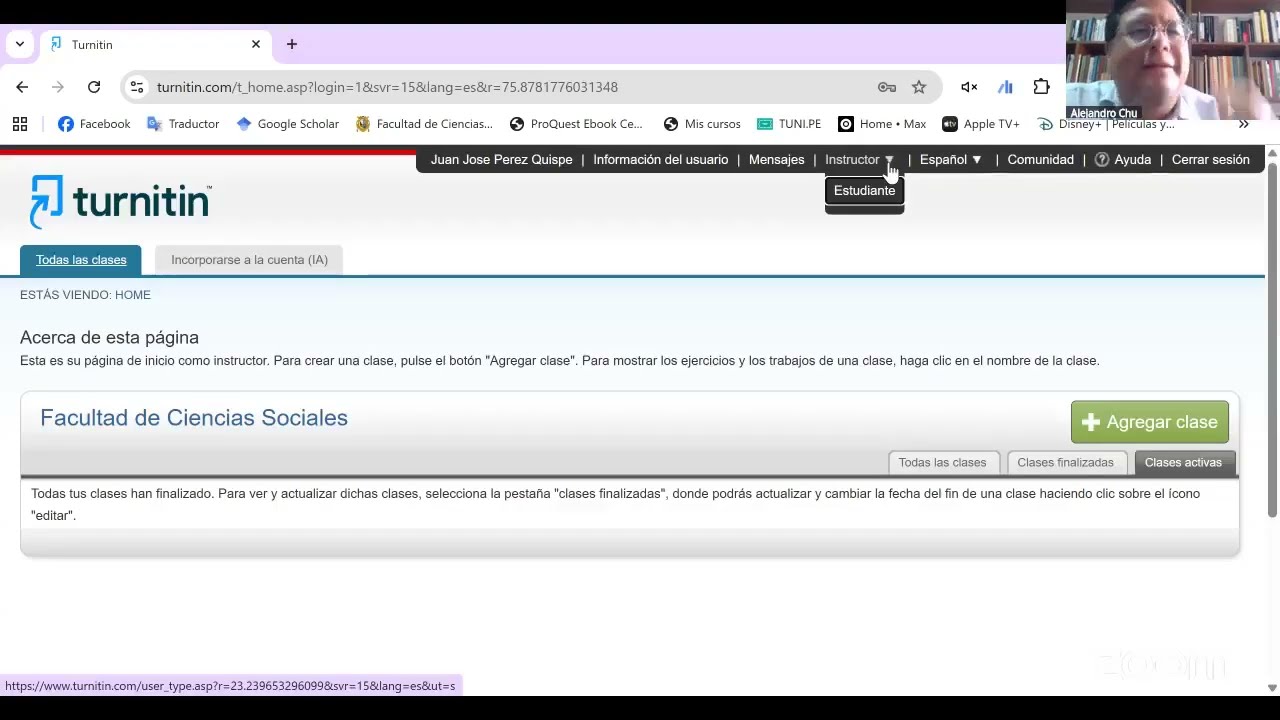Switch to Incorporarse a la cuenta (IA) tab
Image resolution: width=1280 pixels, height=720 pixels.
pyautogui.click(x=249, y=260)
